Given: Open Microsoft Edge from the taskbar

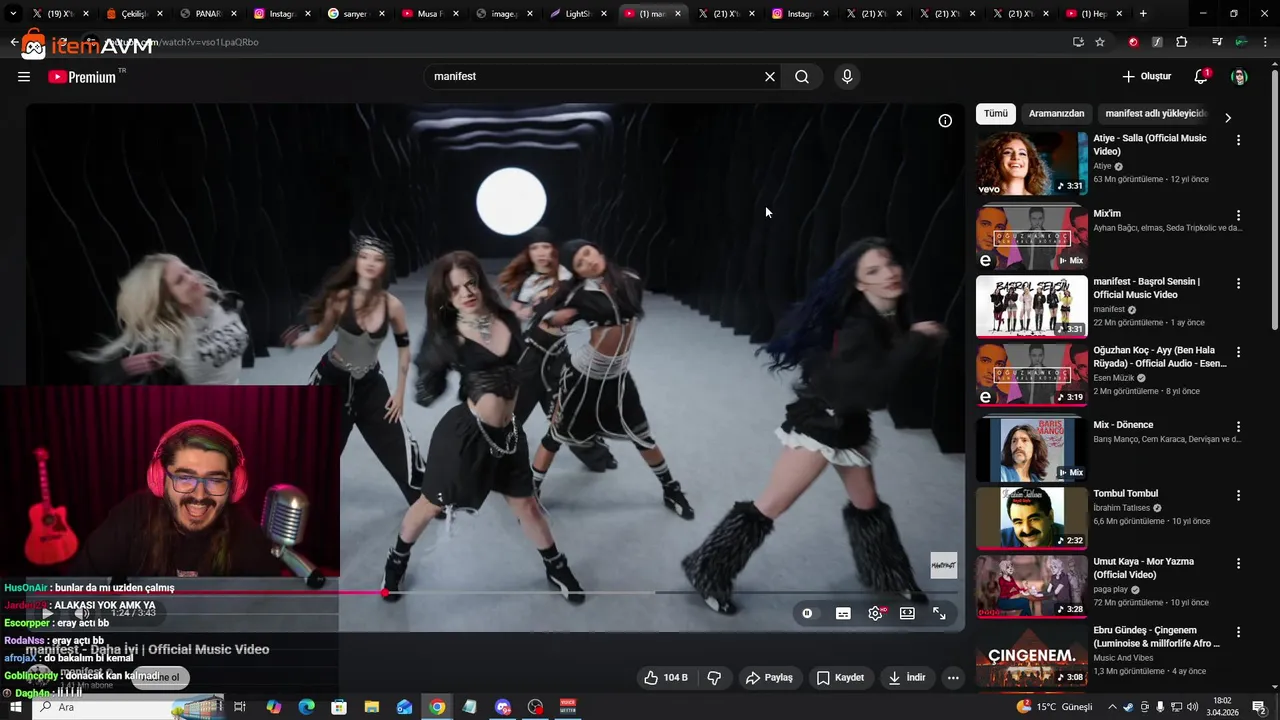Looking at the screenshot, I should pyautogui.click(x=306, y=707).
